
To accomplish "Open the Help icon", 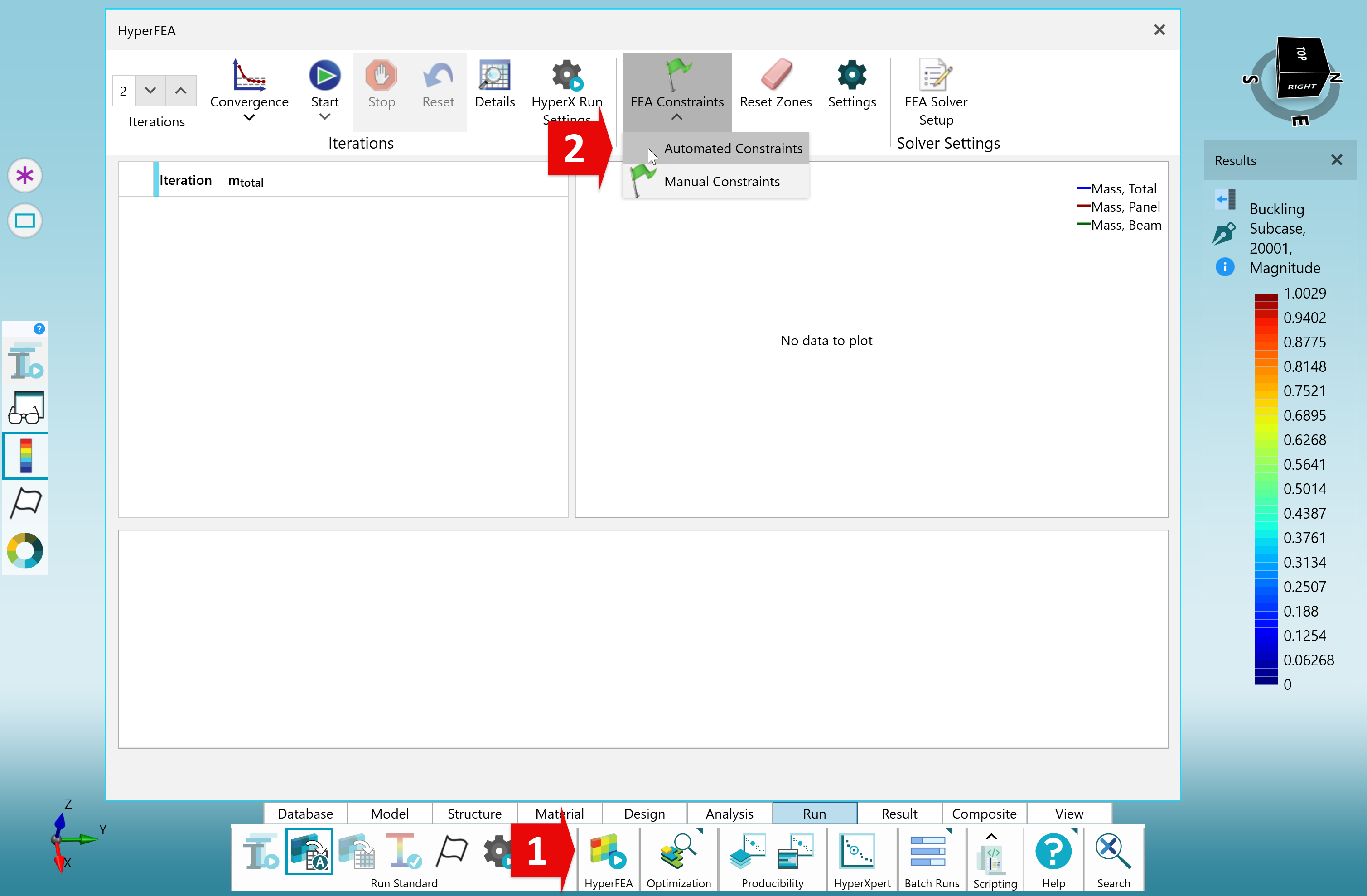I will (x=1053, y=852).
